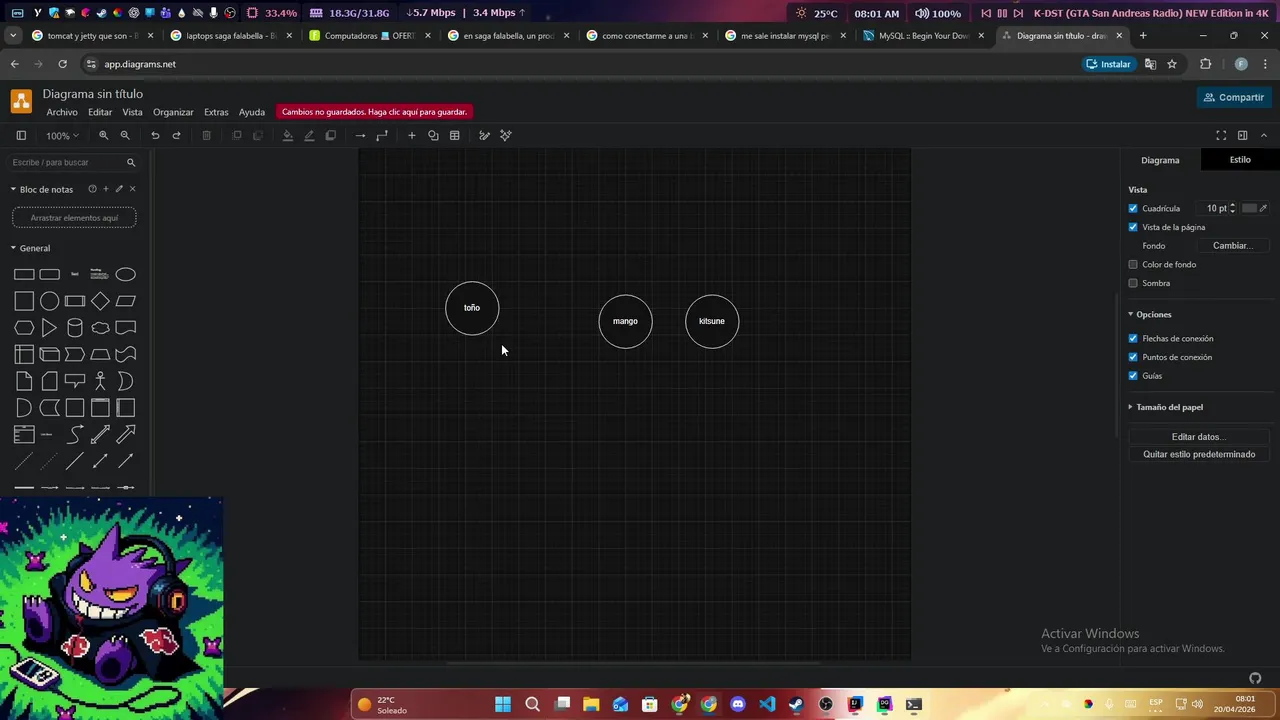
Task: Open the Vista menu
Action: click(x=132, y=112)
